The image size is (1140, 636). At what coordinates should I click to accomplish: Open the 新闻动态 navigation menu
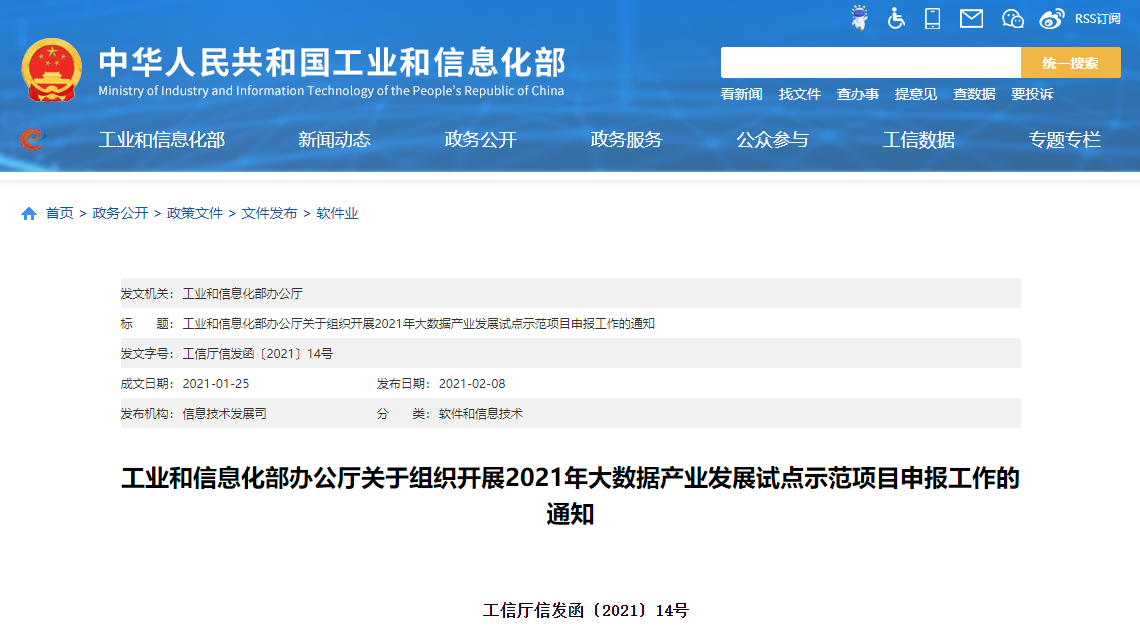(334, 140)
